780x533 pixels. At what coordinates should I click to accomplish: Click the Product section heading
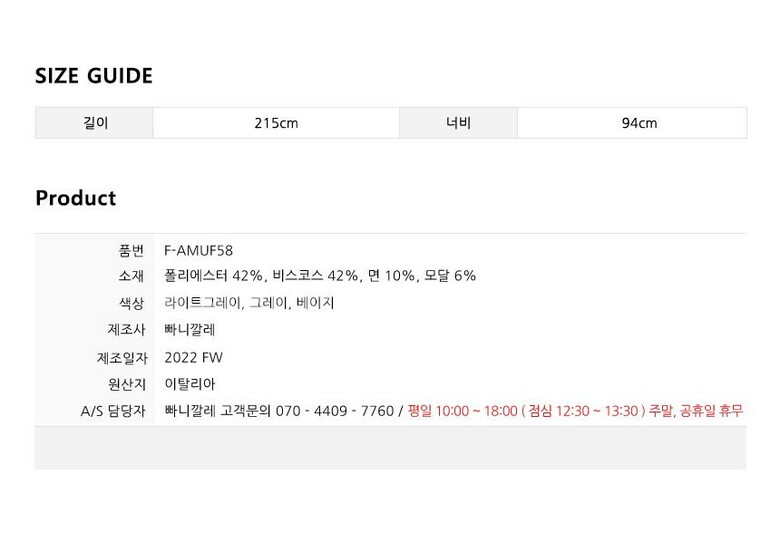75,198
